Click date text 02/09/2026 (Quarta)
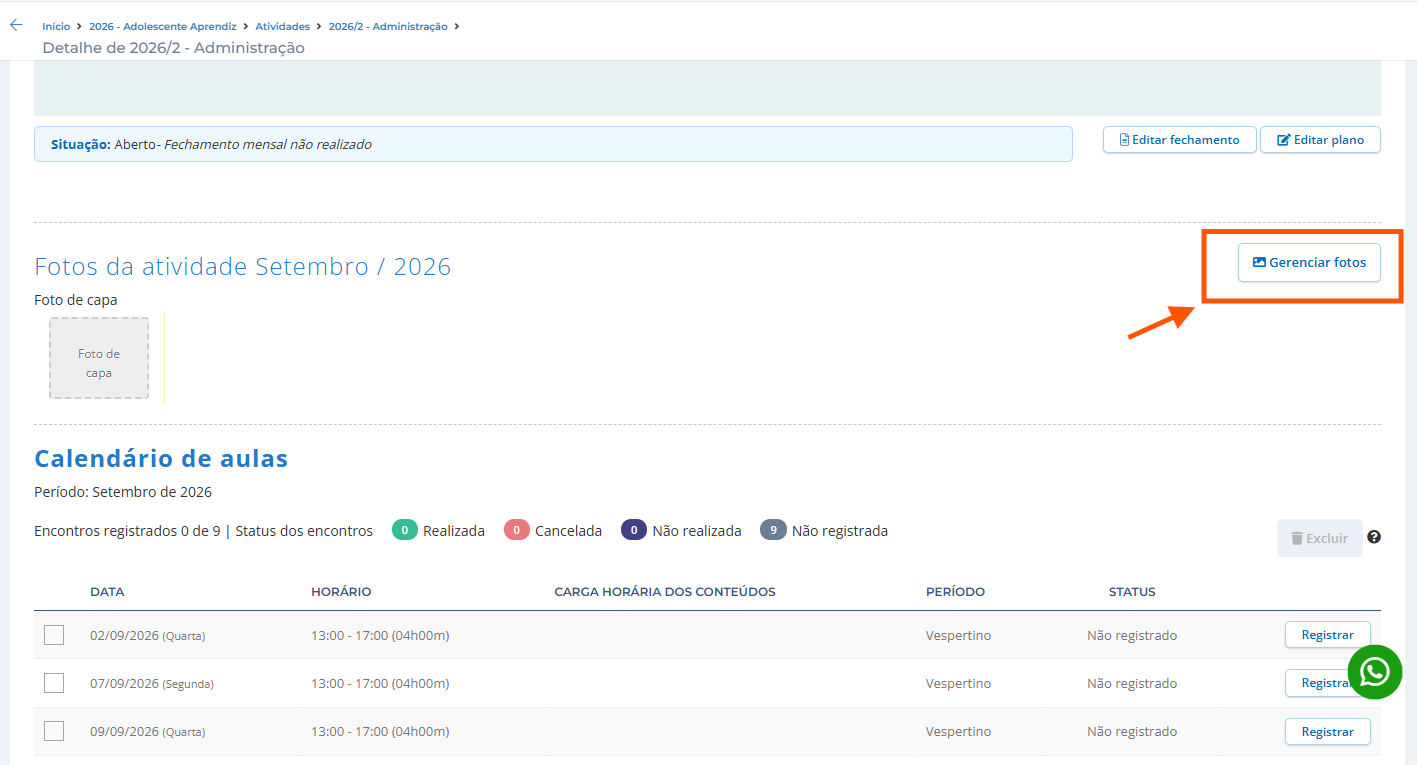Viewport: 1417px width, 765px height. [x=148, y=636]
